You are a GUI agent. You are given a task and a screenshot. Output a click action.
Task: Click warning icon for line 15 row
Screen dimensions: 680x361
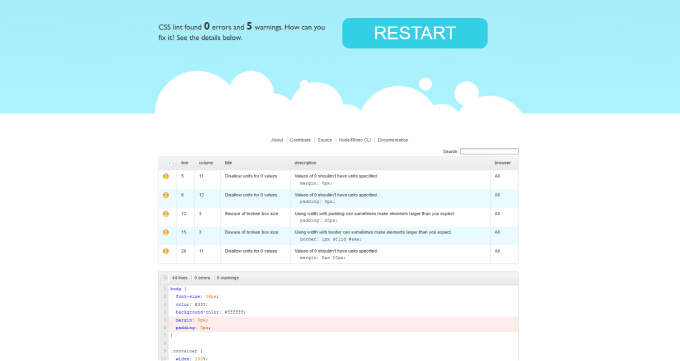(x=166, y=232)
